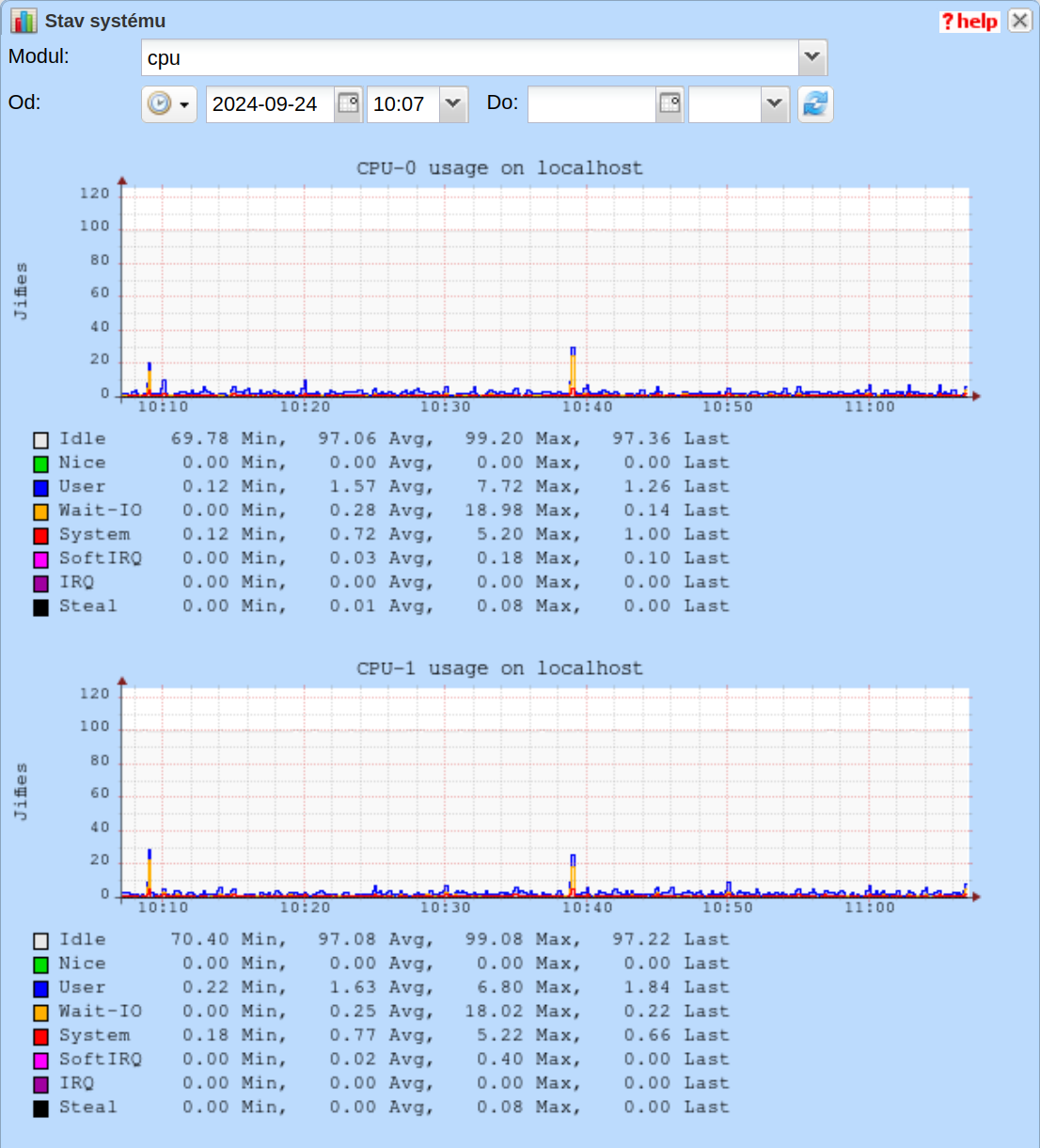Click the CPU-1 System red swatch
The height and width of the screenshot is (1148, 1040).
tap(40, 1037)
